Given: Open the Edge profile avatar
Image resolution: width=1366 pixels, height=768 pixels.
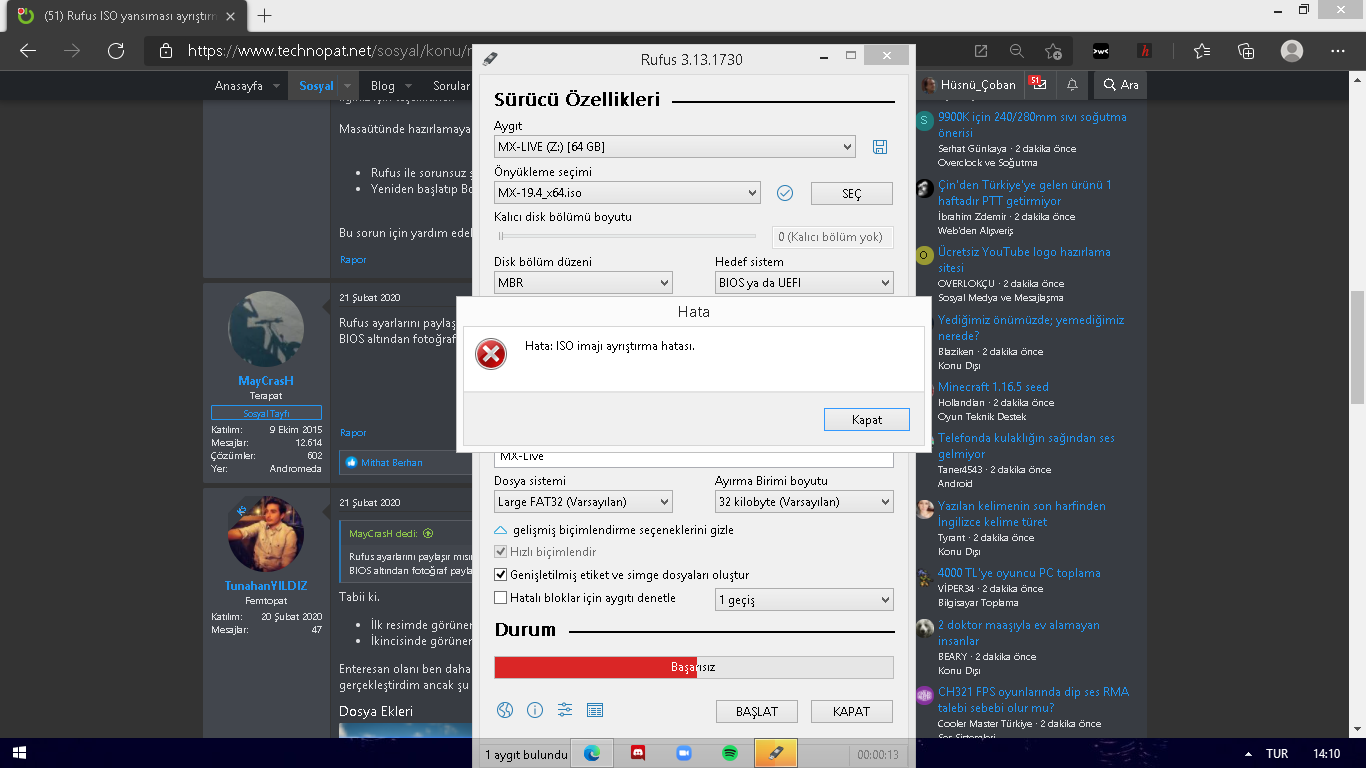Looking at the screenshot, I should 1292,51.
